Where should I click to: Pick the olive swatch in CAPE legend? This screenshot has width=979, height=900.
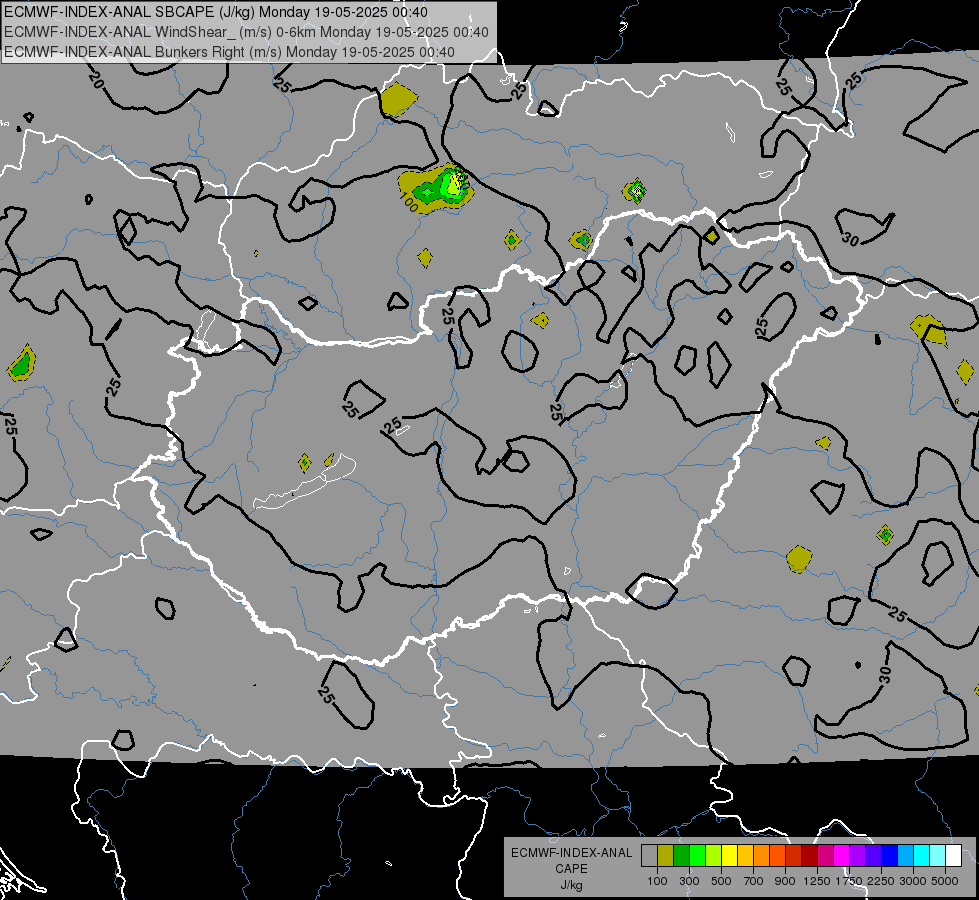tap(666, 856)
